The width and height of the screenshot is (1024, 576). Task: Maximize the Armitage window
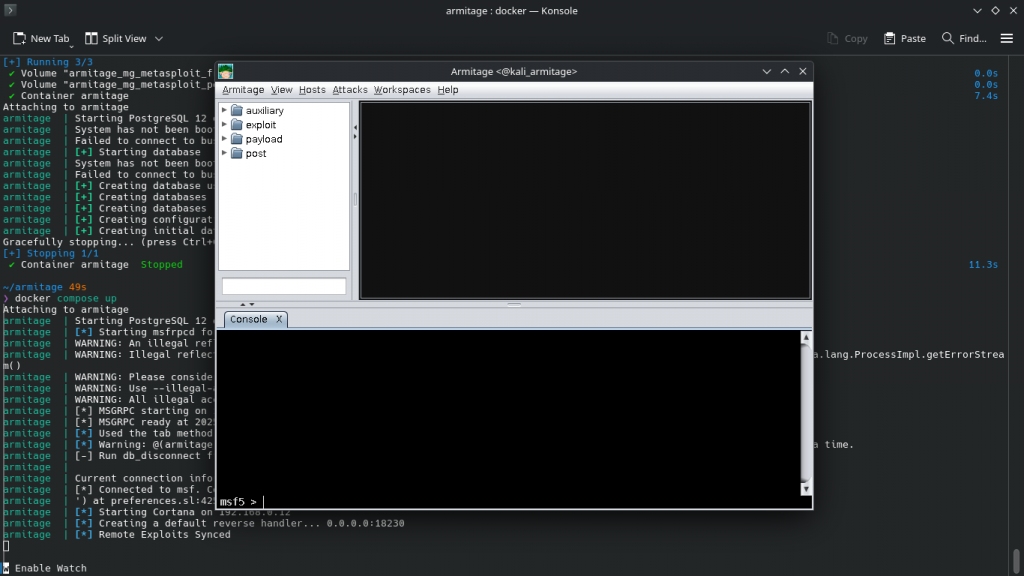[x=785, y=71]
